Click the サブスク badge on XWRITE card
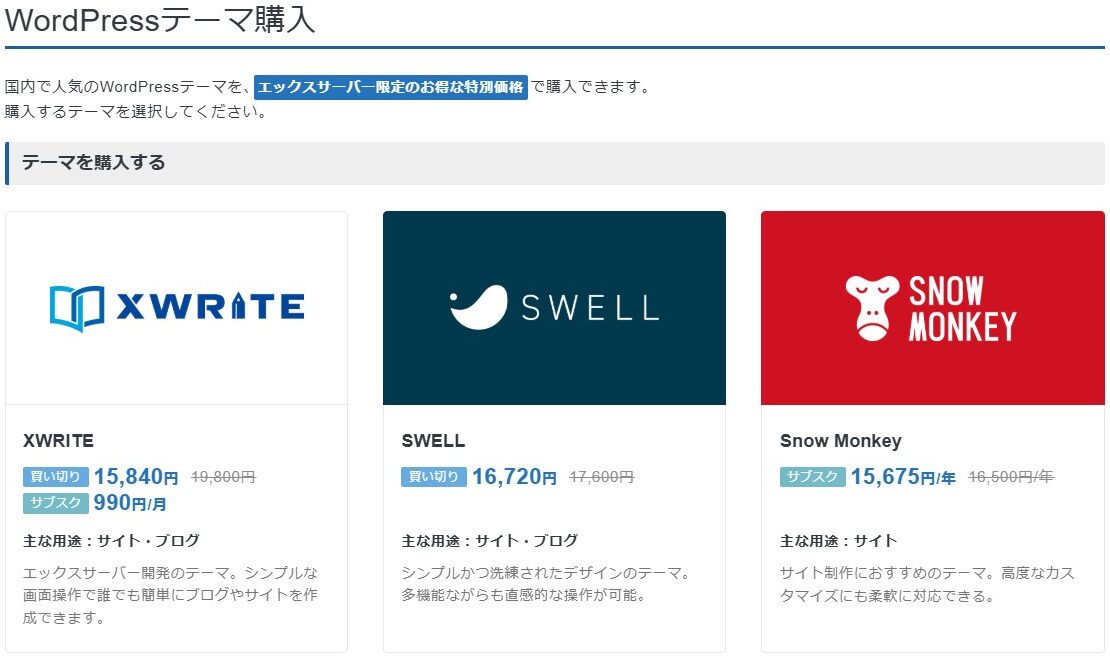The width and height of the screenshot is (1110, 662). pos(56,503)
